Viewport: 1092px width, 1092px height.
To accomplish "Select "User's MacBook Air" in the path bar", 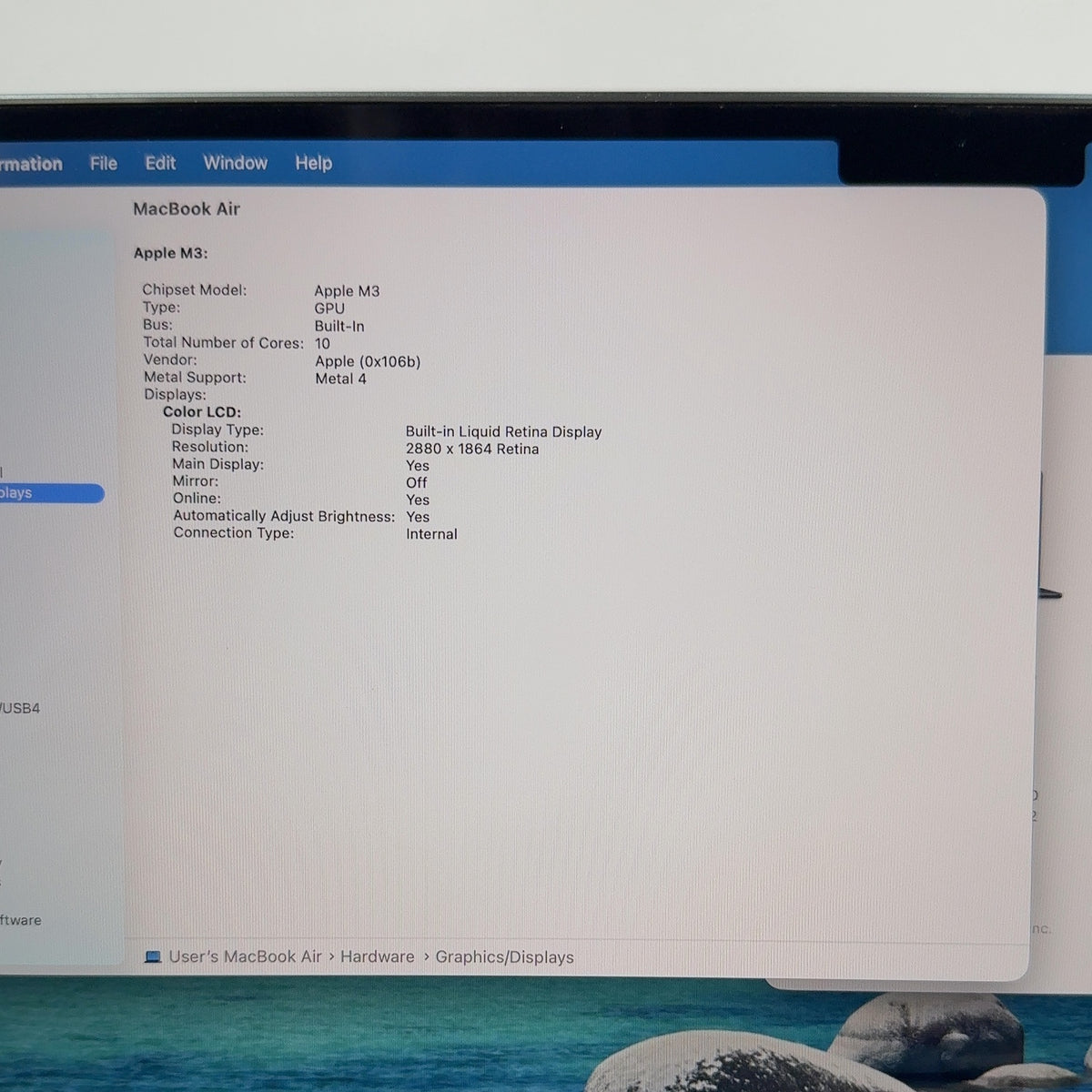I will [246, 956].
